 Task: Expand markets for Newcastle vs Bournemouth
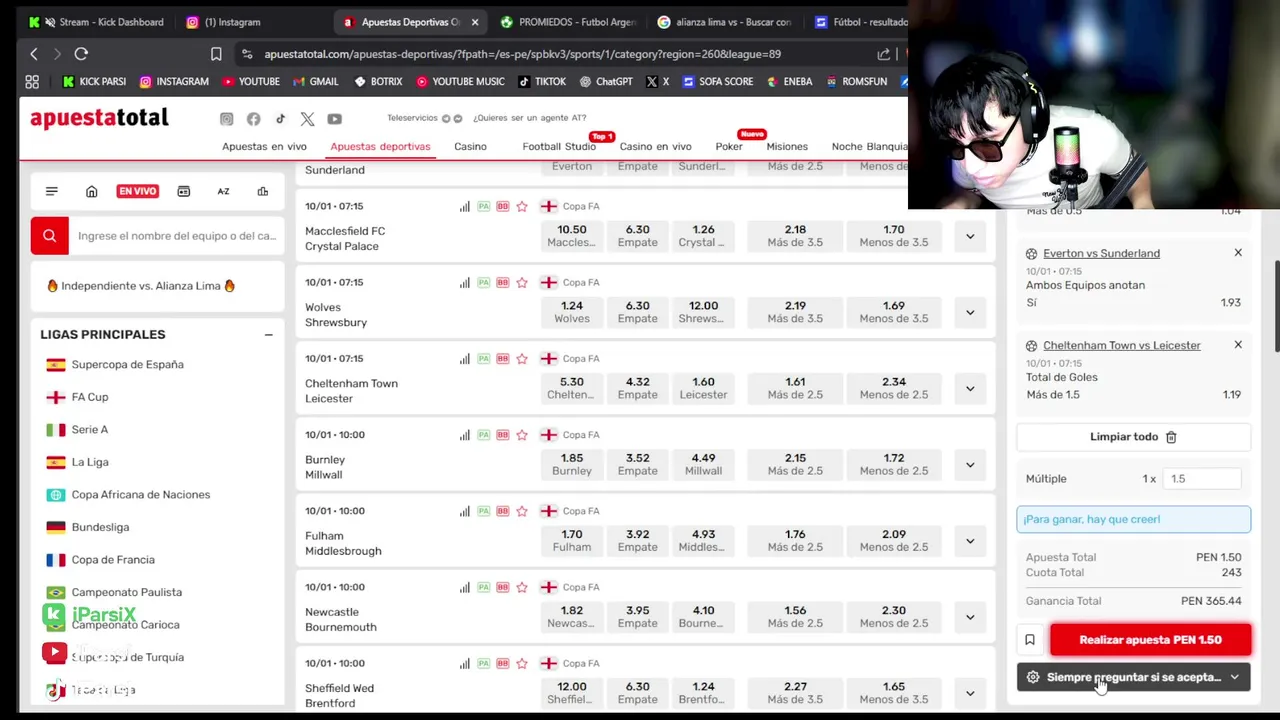point(970,617)
